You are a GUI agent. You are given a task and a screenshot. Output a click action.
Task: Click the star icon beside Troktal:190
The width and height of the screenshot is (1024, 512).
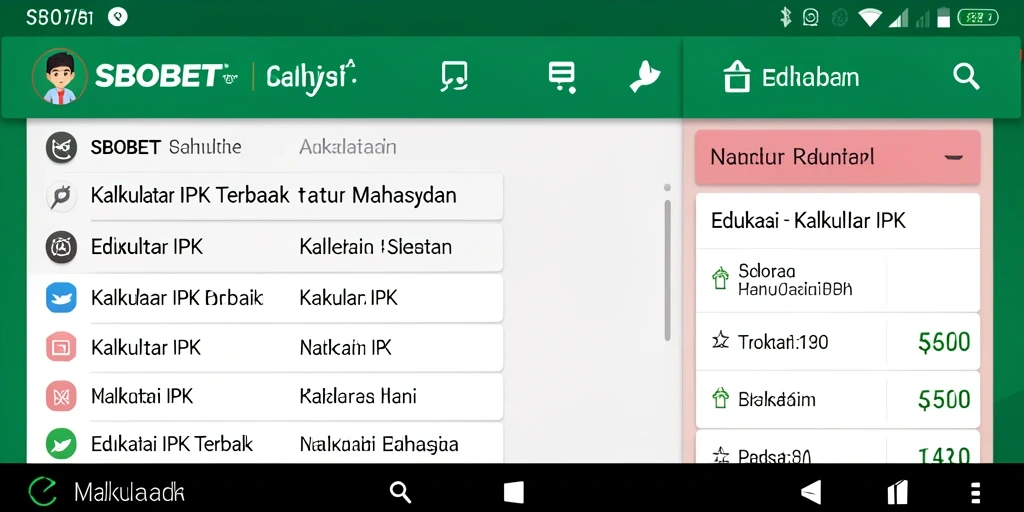[720, 340]
